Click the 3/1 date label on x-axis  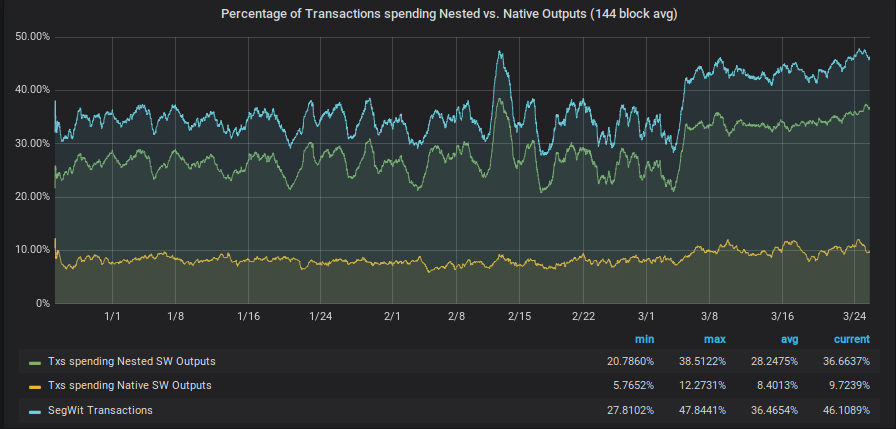[x=646, y=316]
